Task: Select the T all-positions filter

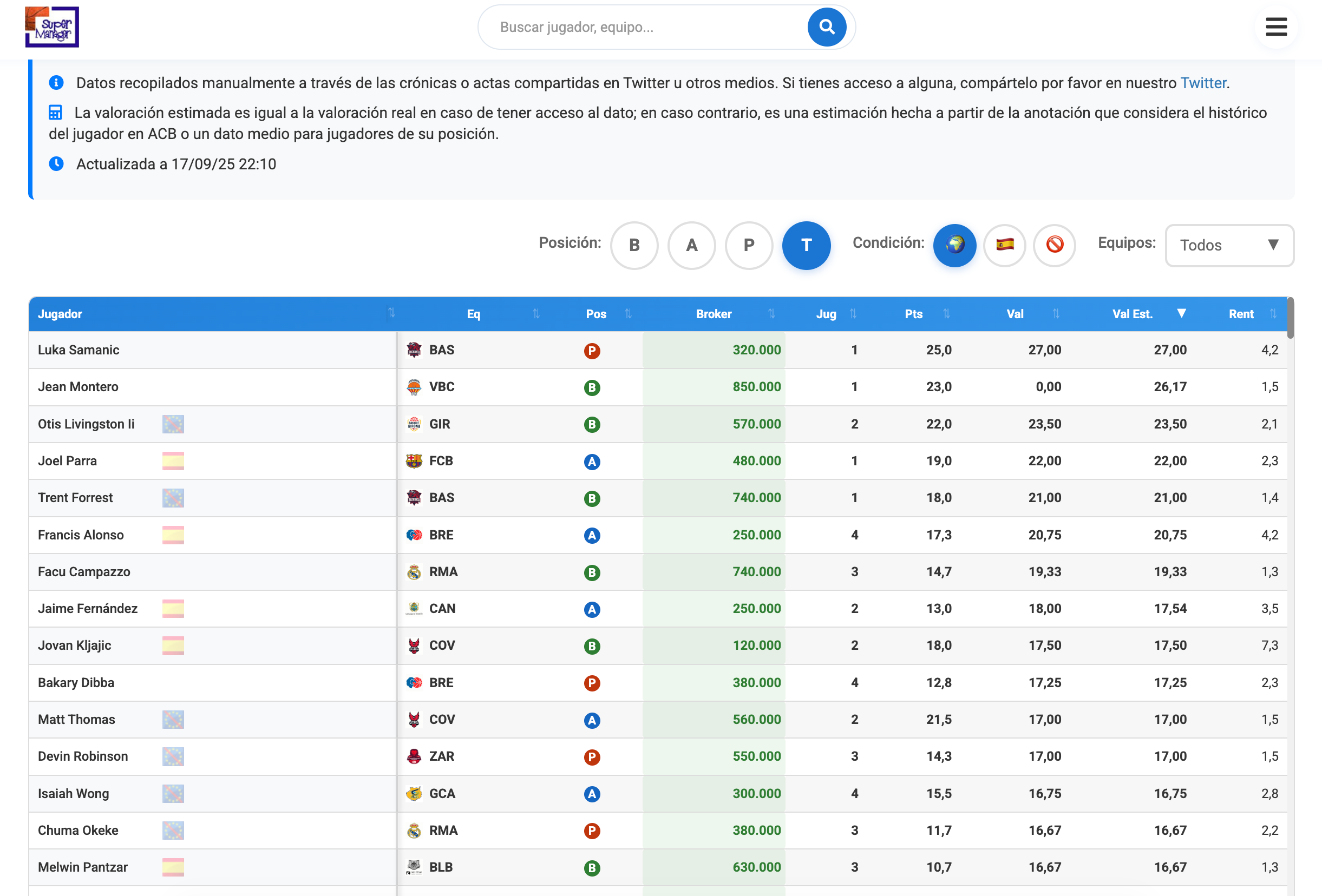Action: point(806,245)
